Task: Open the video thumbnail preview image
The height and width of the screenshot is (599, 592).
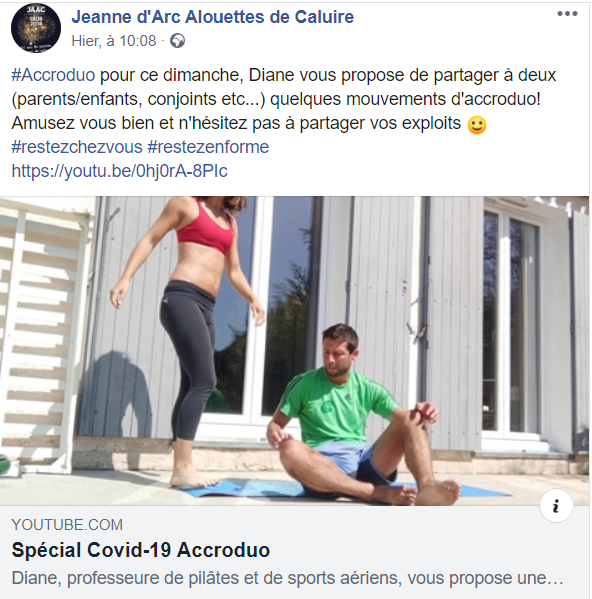Action: 294,351
